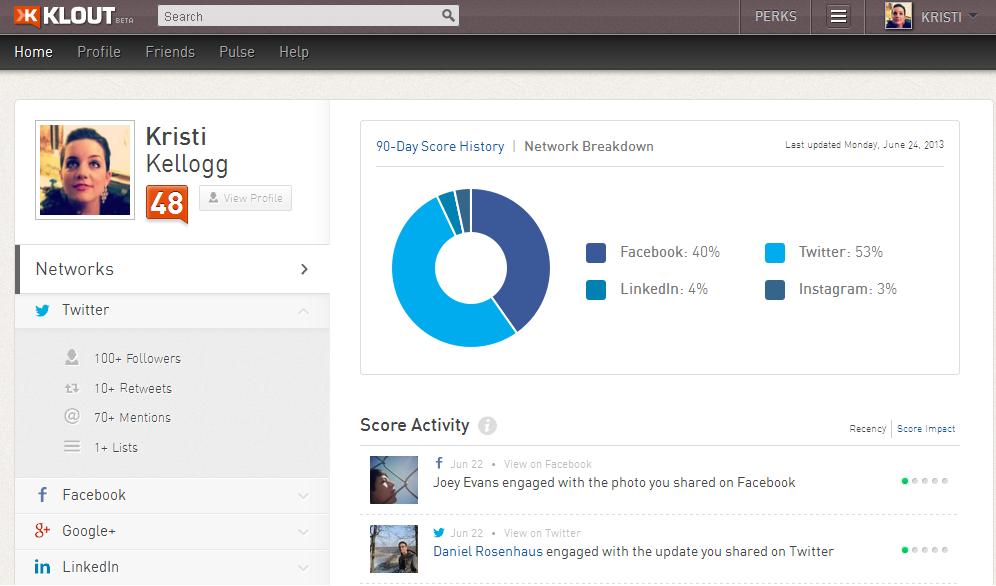Viewport: 996px width, 586px height.
Task: Click the '70+ Mentions' text
Action: (132, 418)
